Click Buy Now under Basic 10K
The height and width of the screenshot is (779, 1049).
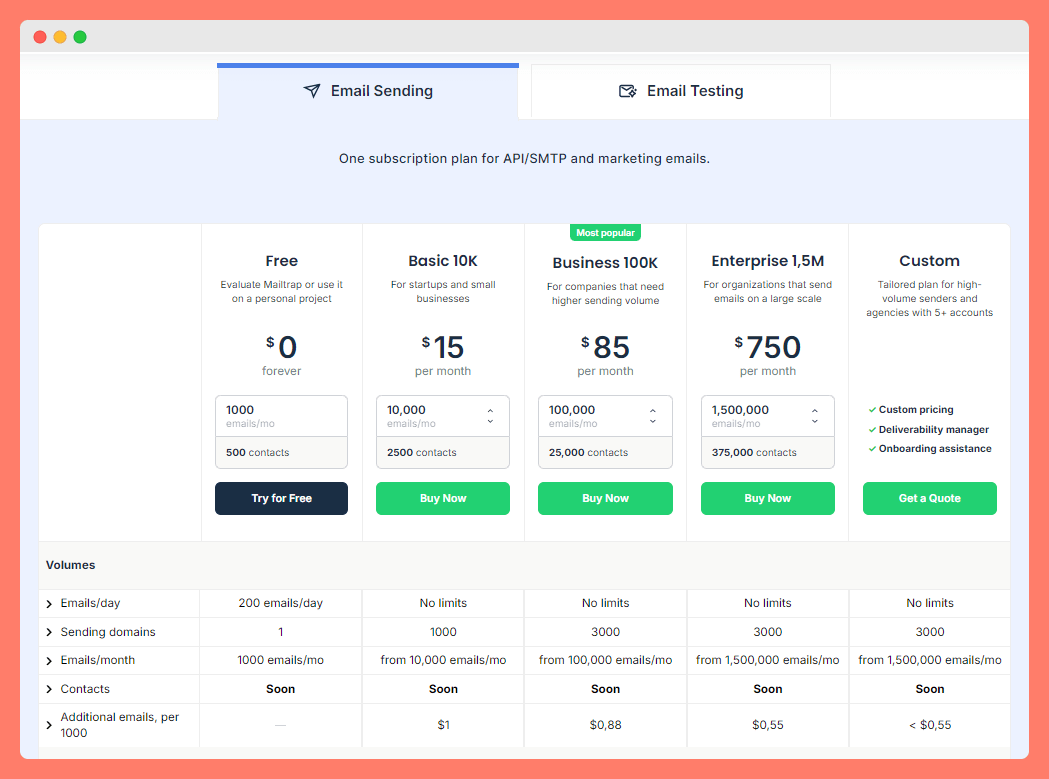click(x=443, y=499)
